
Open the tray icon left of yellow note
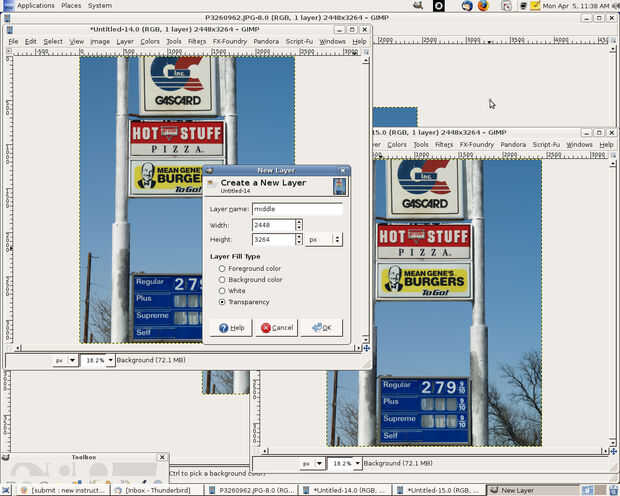click(524, 6)
